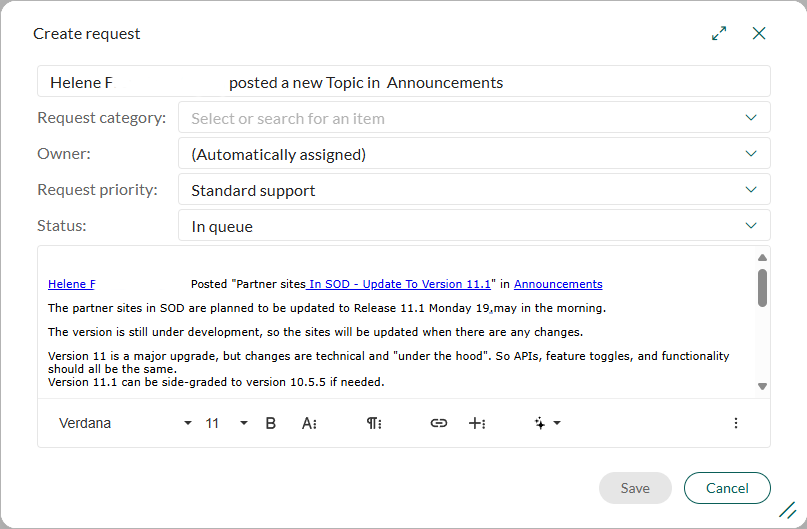Open the Request category dropdown
807x529 pixels.
tap(474, 118)
